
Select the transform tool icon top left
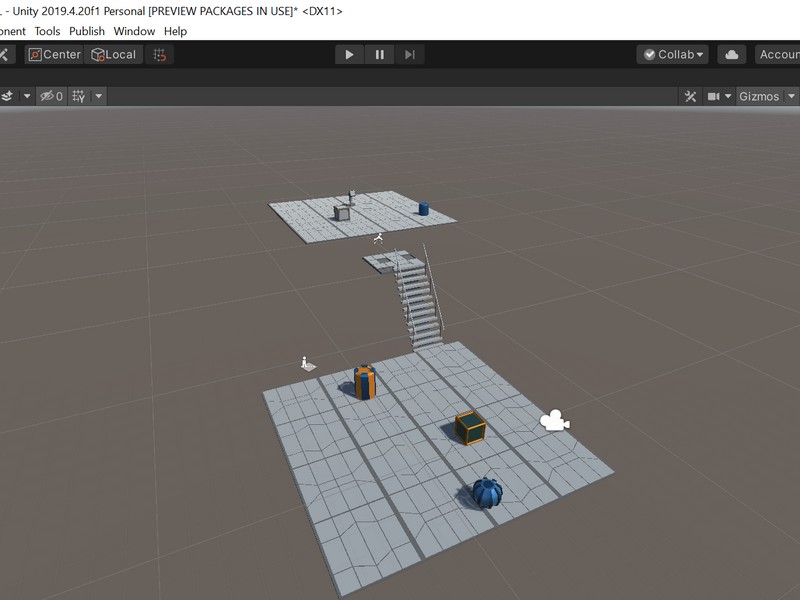(4, 54)
